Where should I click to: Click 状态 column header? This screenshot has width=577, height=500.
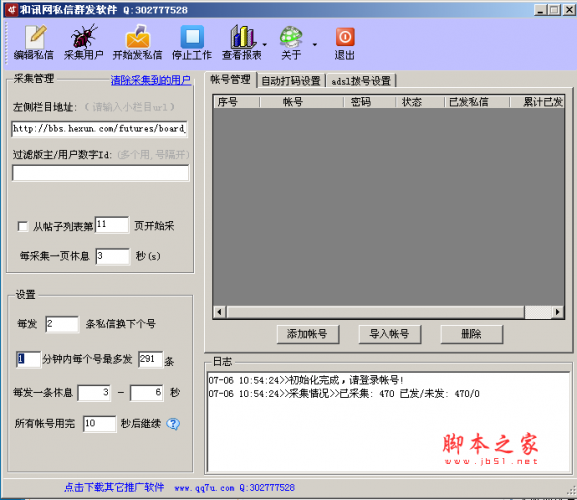420,102
